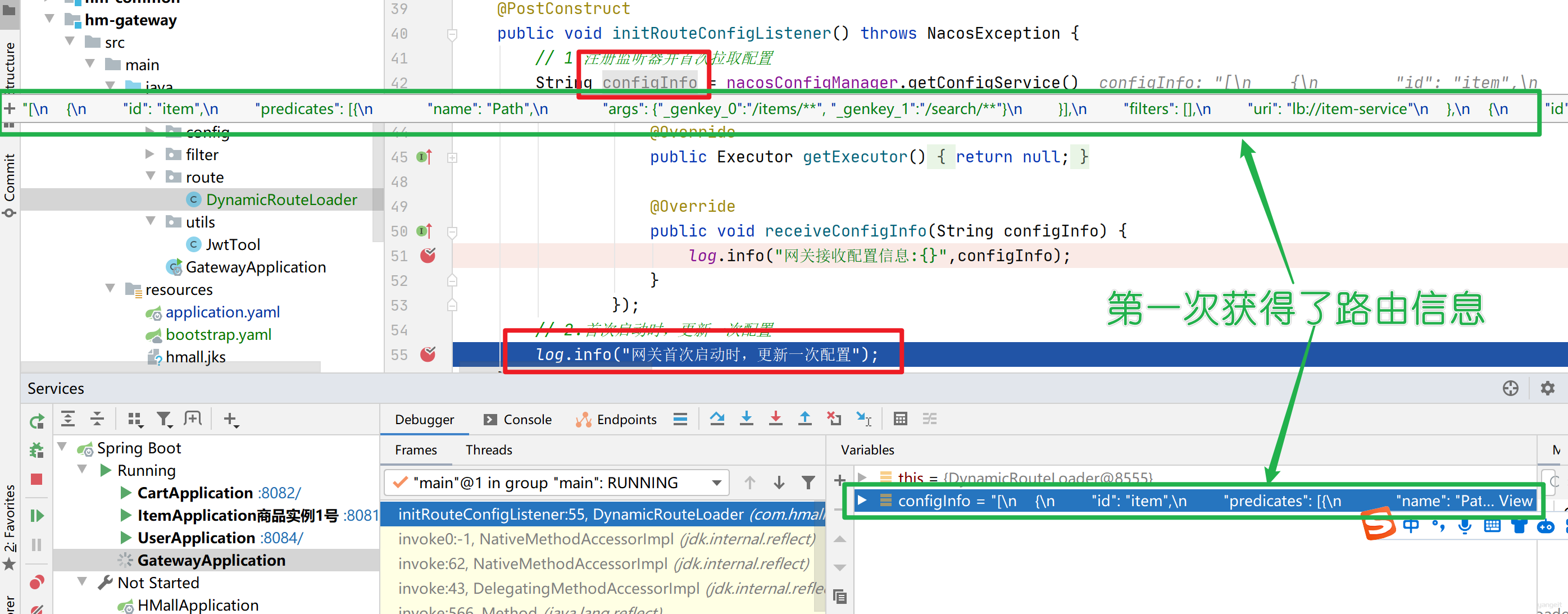The width and height of the screenshot is (1568, 614).
Task: Expand the folded getExecutor method
Action: 452,158
